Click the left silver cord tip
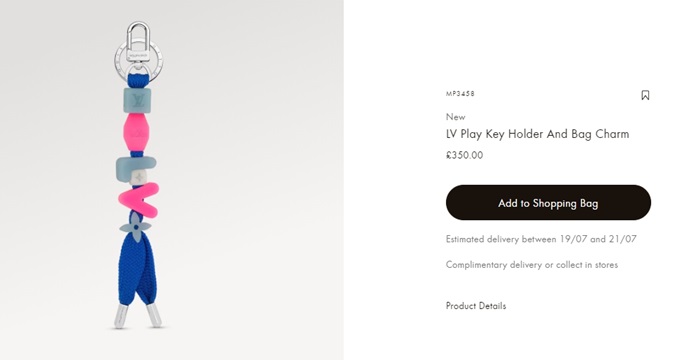The height and width of the screenshot is (360, 700). click(x=121, y=316)
